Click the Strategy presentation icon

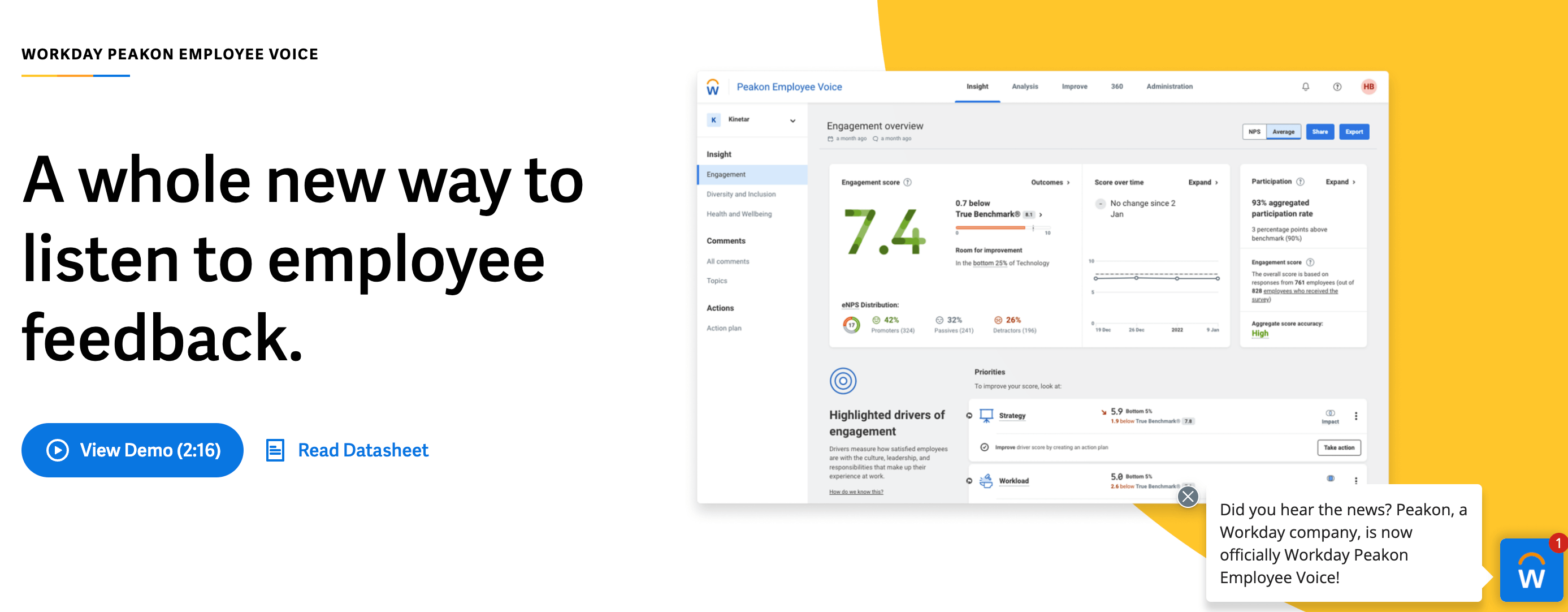pyautogui.click(x=986, y=416)
